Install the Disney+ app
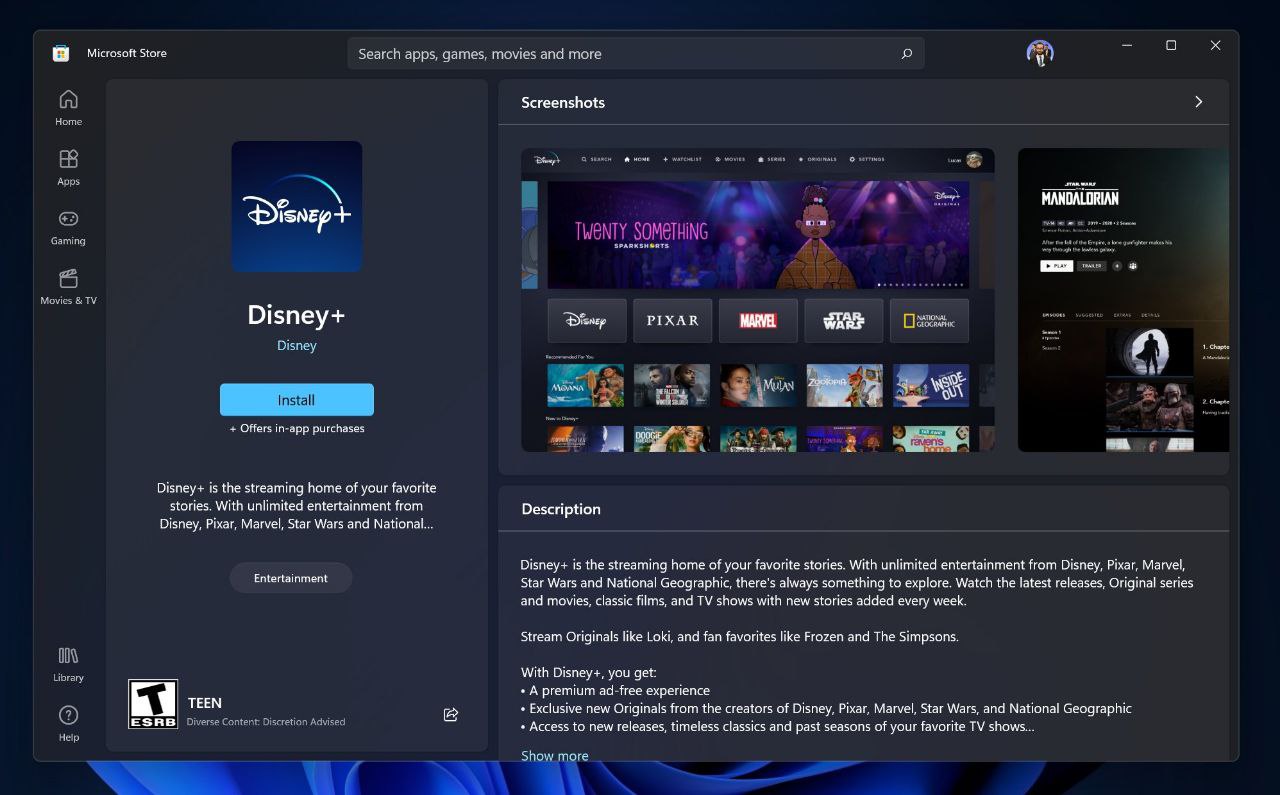The height and width of the screenshot is (795, 1280). (x=297, y=400)
